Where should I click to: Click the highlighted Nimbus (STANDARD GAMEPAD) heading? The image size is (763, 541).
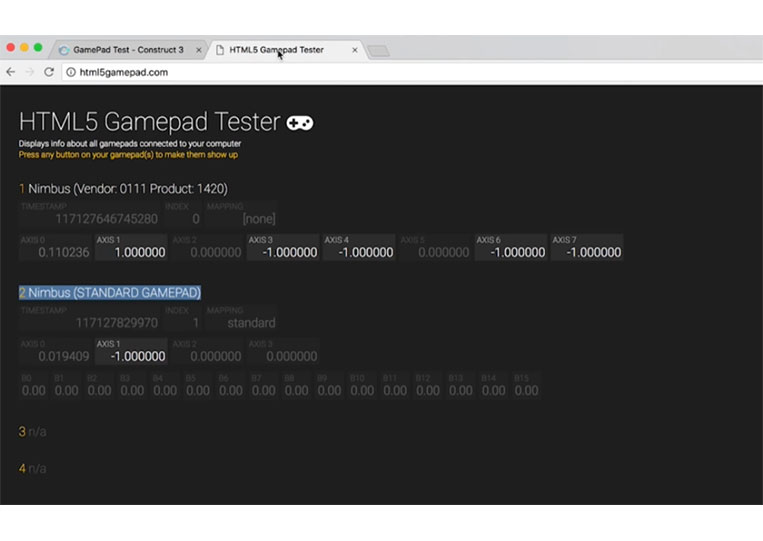tap(109, 292)
